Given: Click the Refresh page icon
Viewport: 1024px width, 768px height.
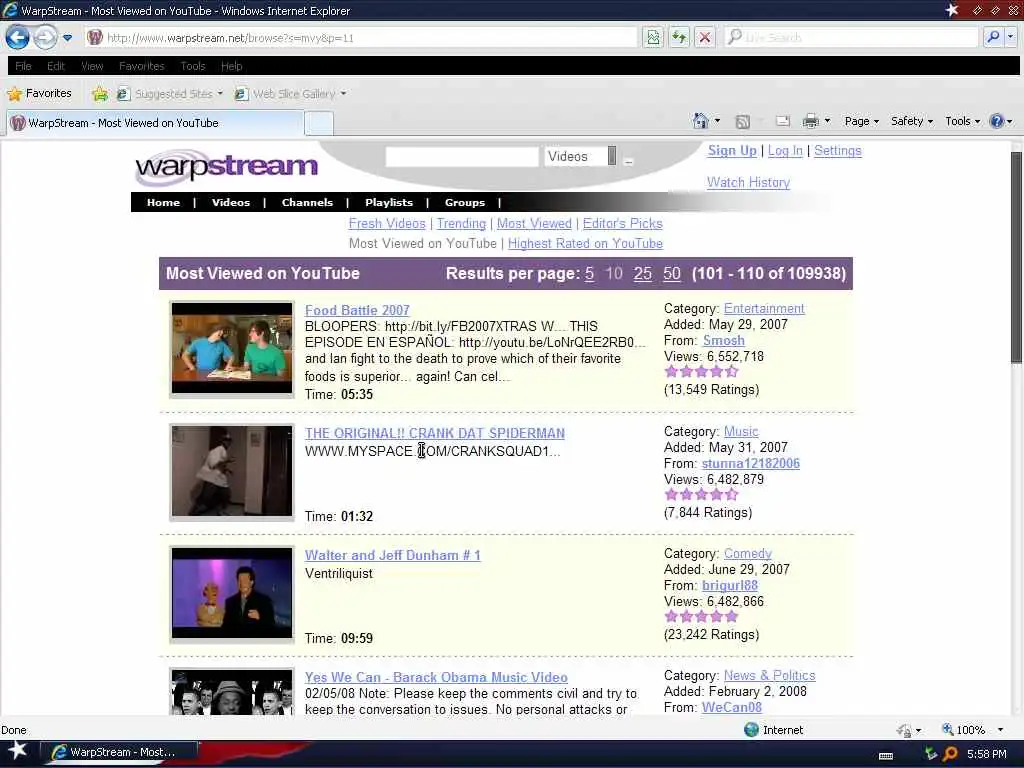Looking at the screenshot, I should (679, 37).
